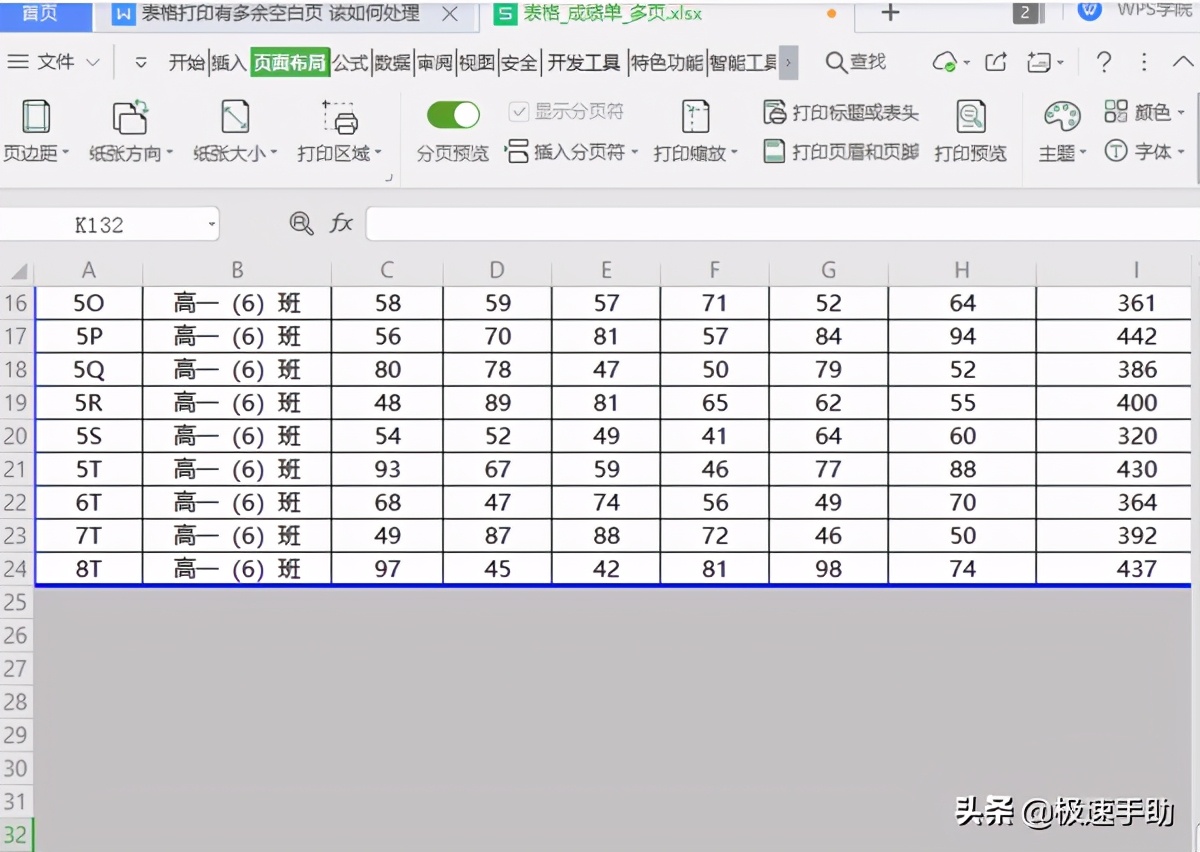Enable the 显示分页符 checkbox
Screen dimensions: 1200x852
[521, 111]
